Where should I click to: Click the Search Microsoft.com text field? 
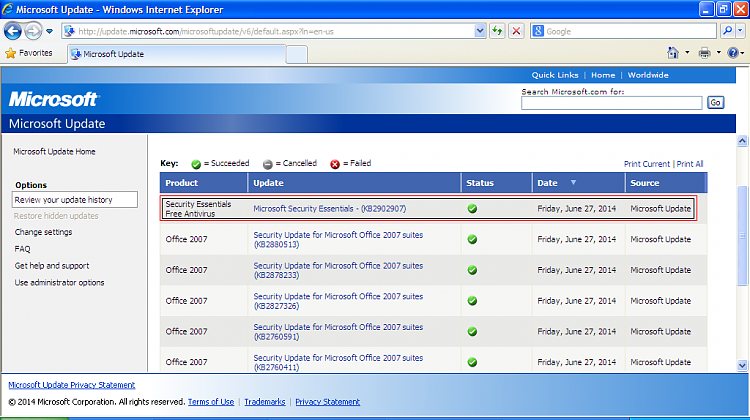point(612,103)
